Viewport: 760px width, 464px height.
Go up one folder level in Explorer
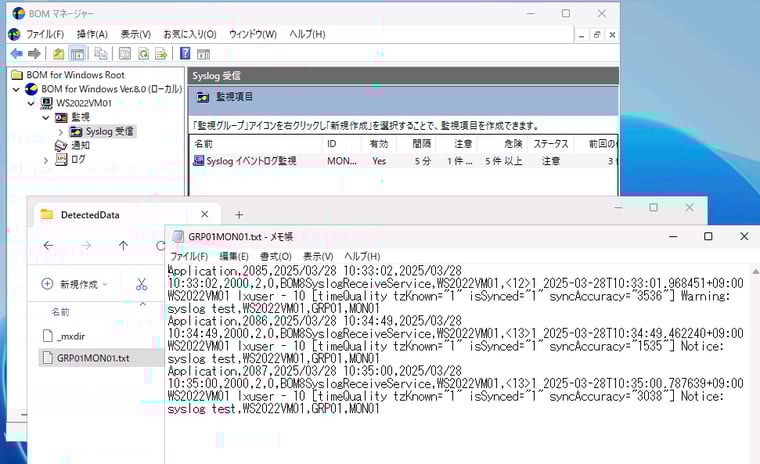click(124, 246)
